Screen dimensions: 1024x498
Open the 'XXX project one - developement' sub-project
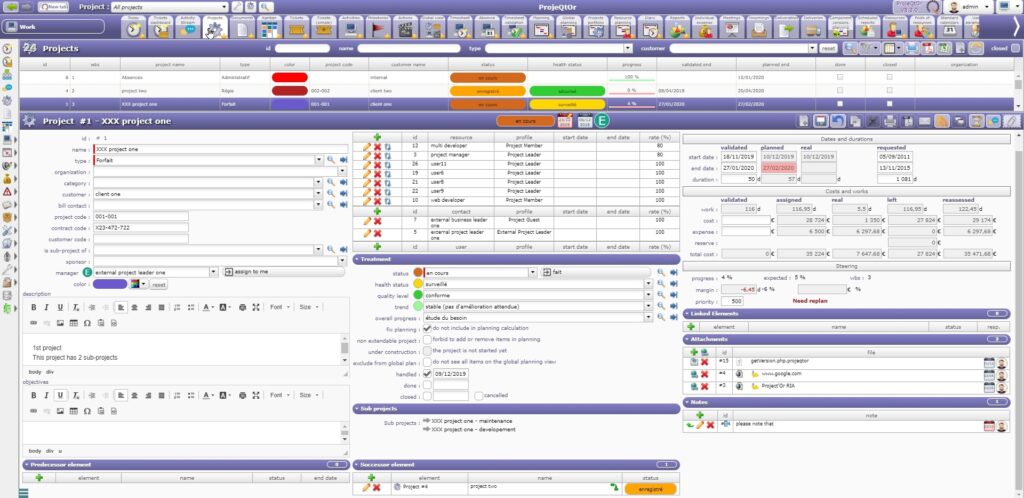click(473, 429)
